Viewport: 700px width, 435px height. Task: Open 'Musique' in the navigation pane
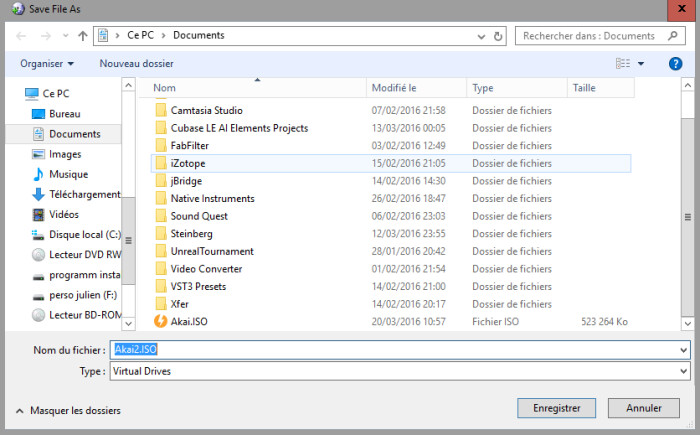[68, 174]
